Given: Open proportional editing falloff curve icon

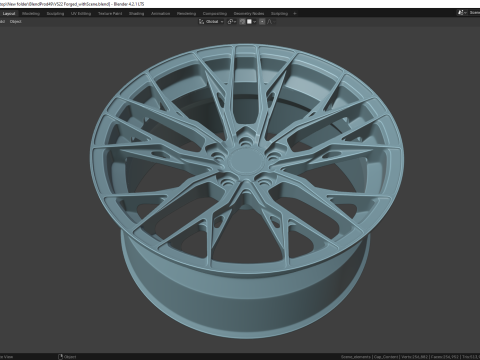Looking at the screenshot, I should tap(271, 22).
